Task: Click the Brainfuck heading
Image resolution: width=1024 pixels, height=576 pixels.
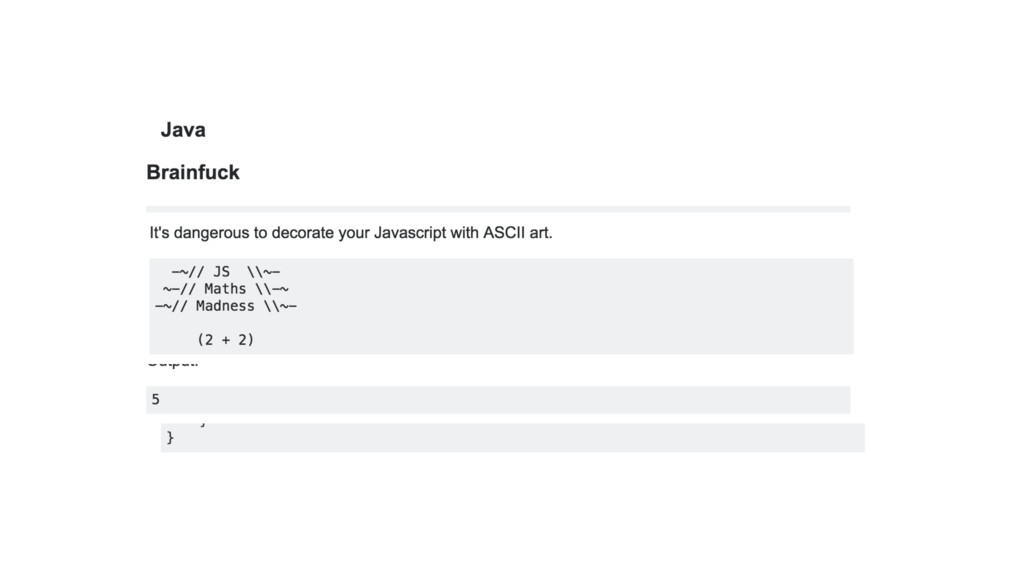Action: coord(193,172)
